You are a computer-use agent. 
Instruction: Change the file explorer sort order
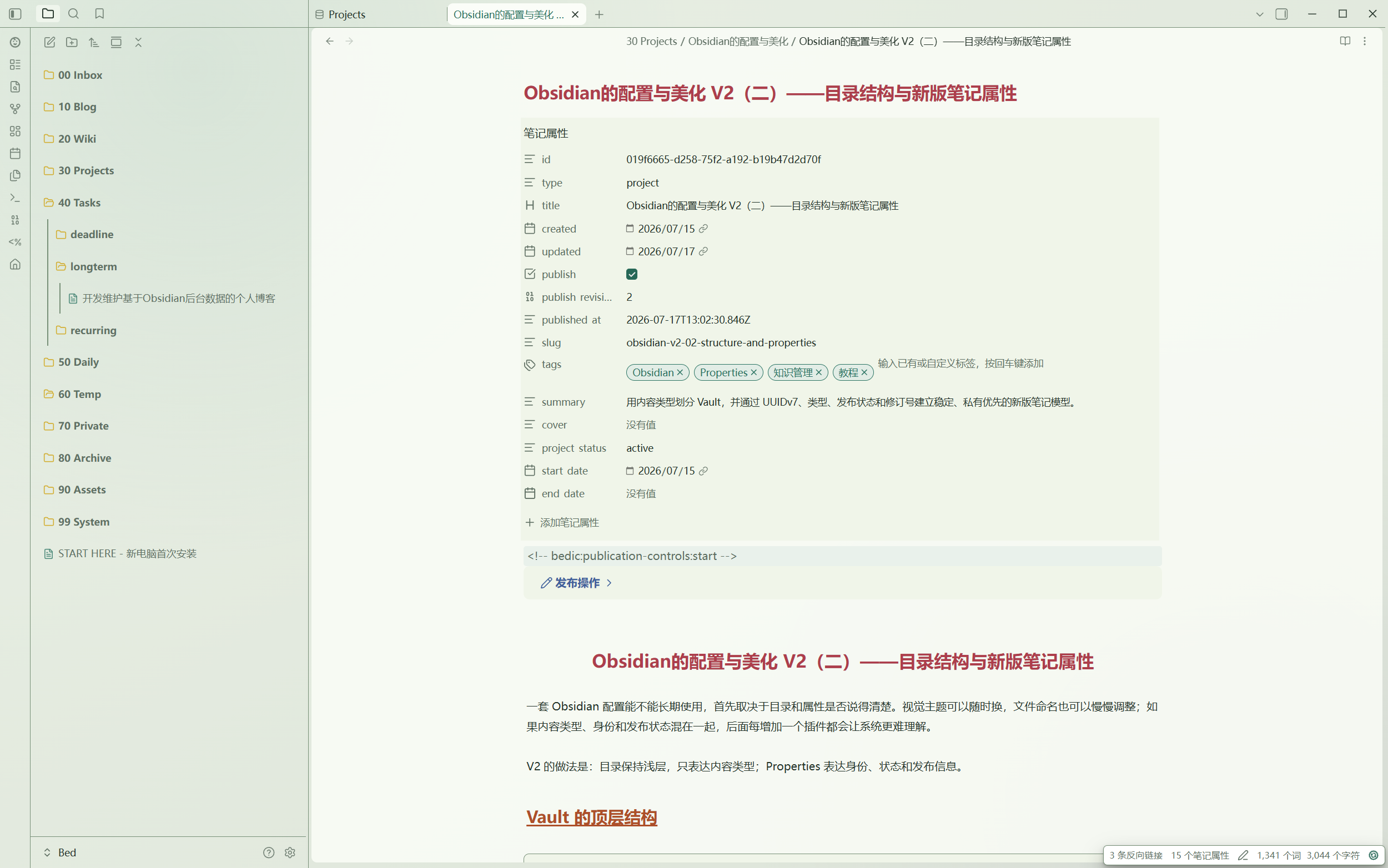click(x=94, y=43)
